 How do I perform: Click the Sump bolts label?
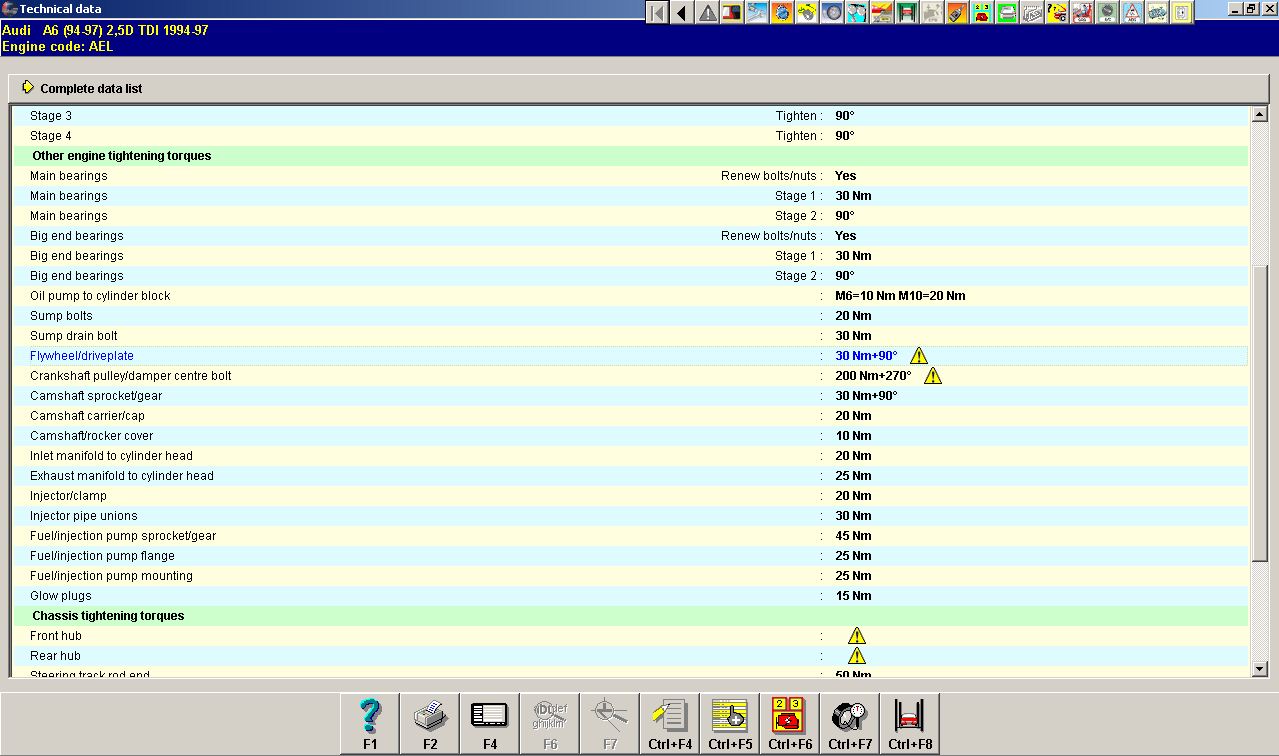(61, 316)
